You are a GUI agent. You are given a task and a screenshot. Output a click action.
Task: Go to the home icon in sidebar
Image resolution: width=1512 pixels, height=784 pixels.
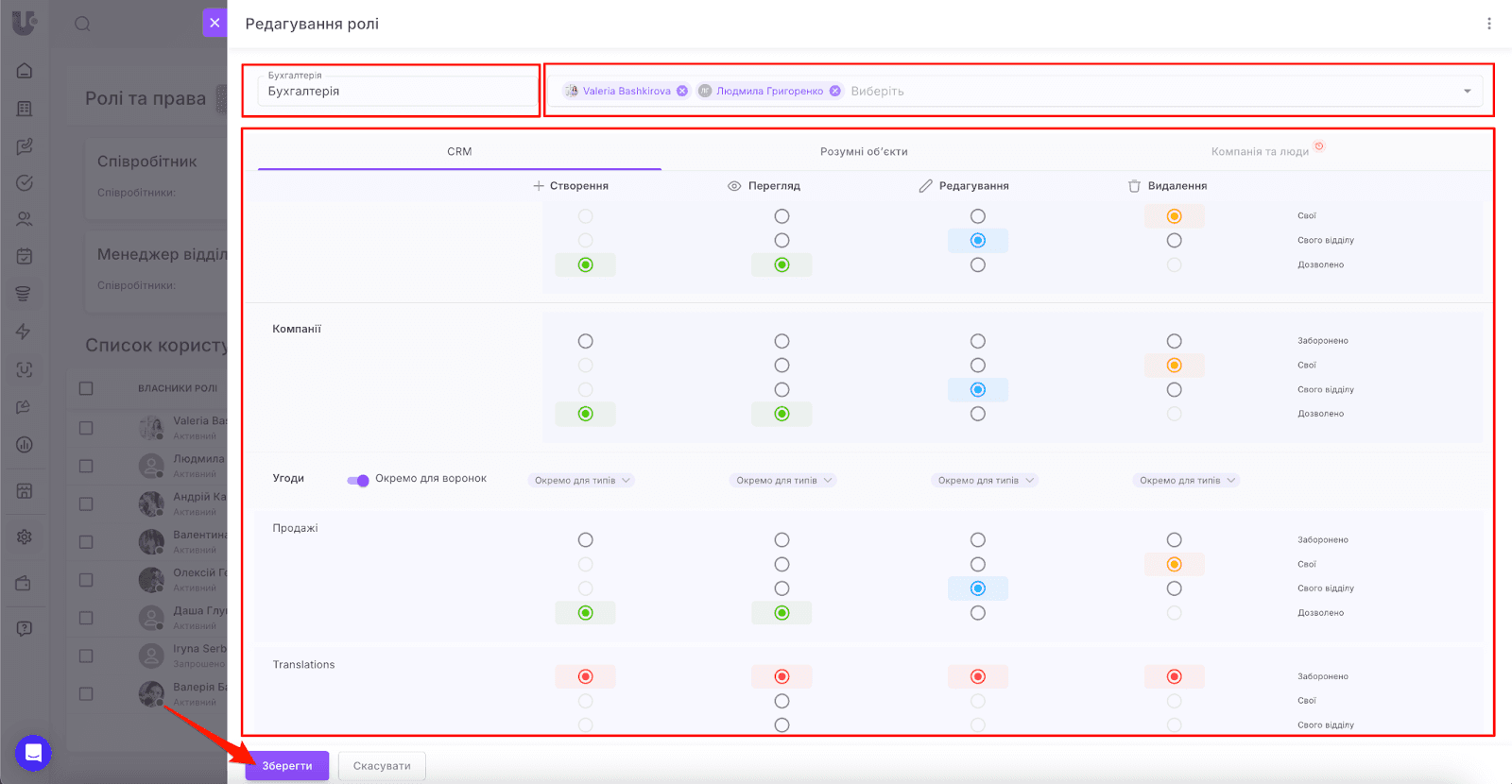pyautogui.click(x=25, y=71)
